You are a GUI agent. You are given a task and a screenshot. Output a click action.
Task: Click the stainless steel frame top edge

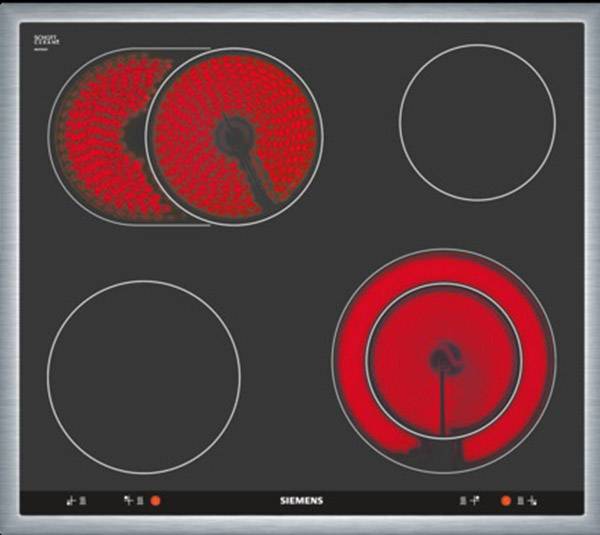300,11
